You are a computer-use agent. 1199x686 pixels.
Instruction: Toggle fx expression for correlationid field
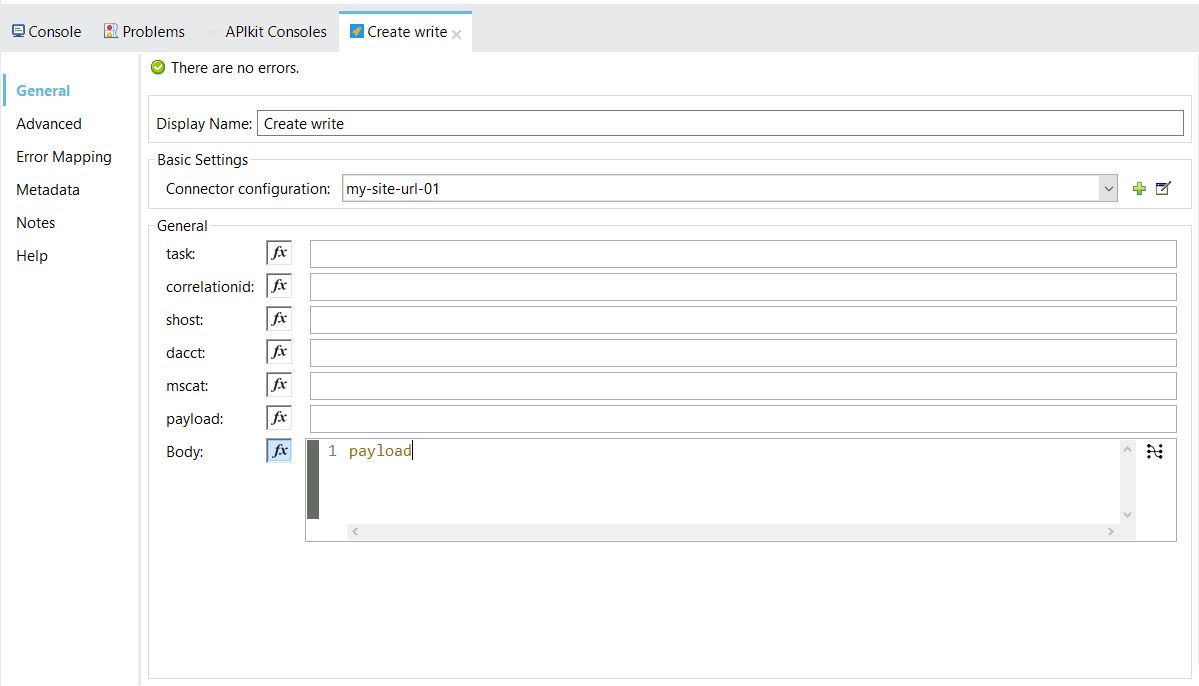[x=279, y=286]
